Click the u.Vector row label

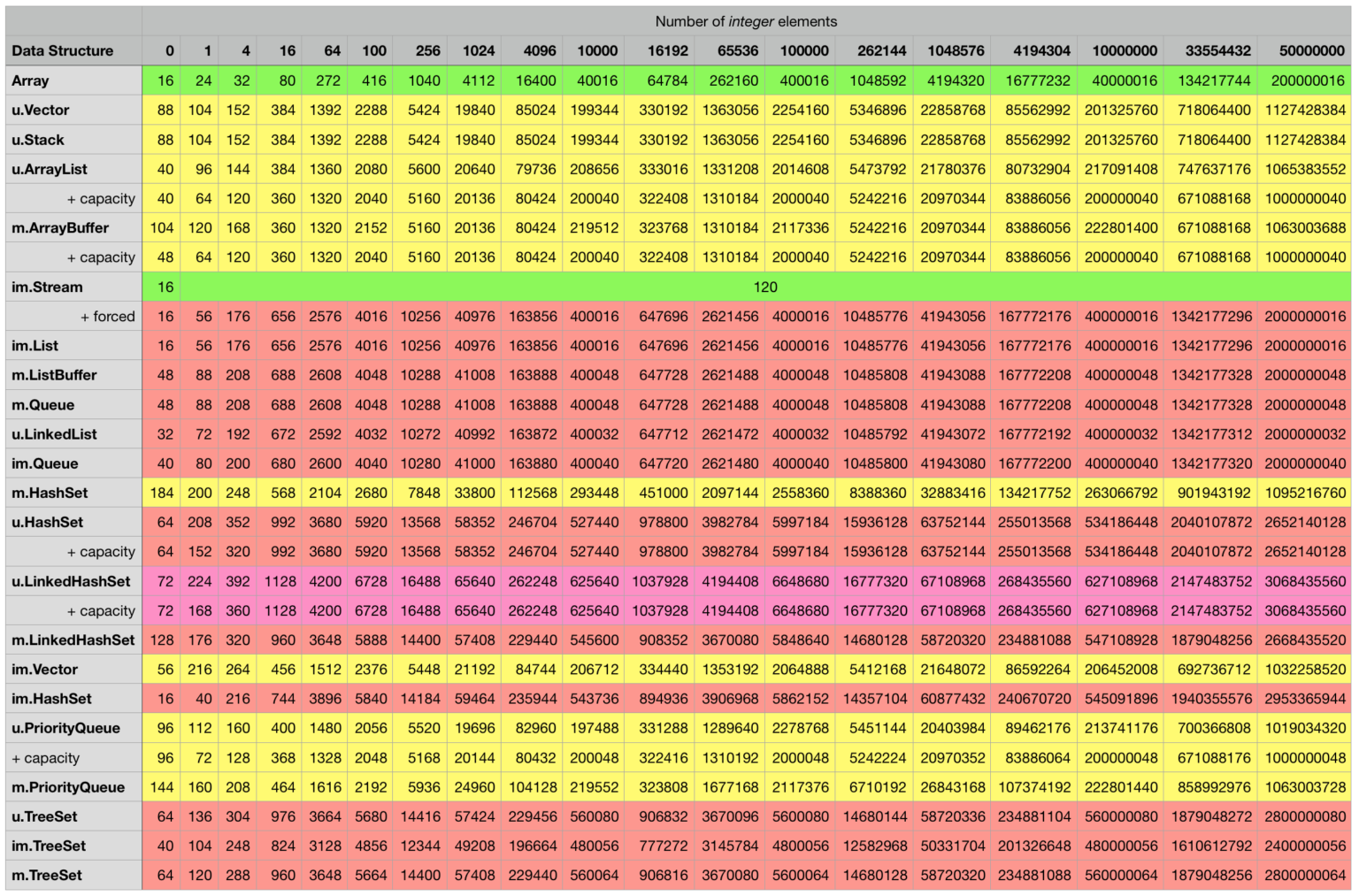(40, 110)
